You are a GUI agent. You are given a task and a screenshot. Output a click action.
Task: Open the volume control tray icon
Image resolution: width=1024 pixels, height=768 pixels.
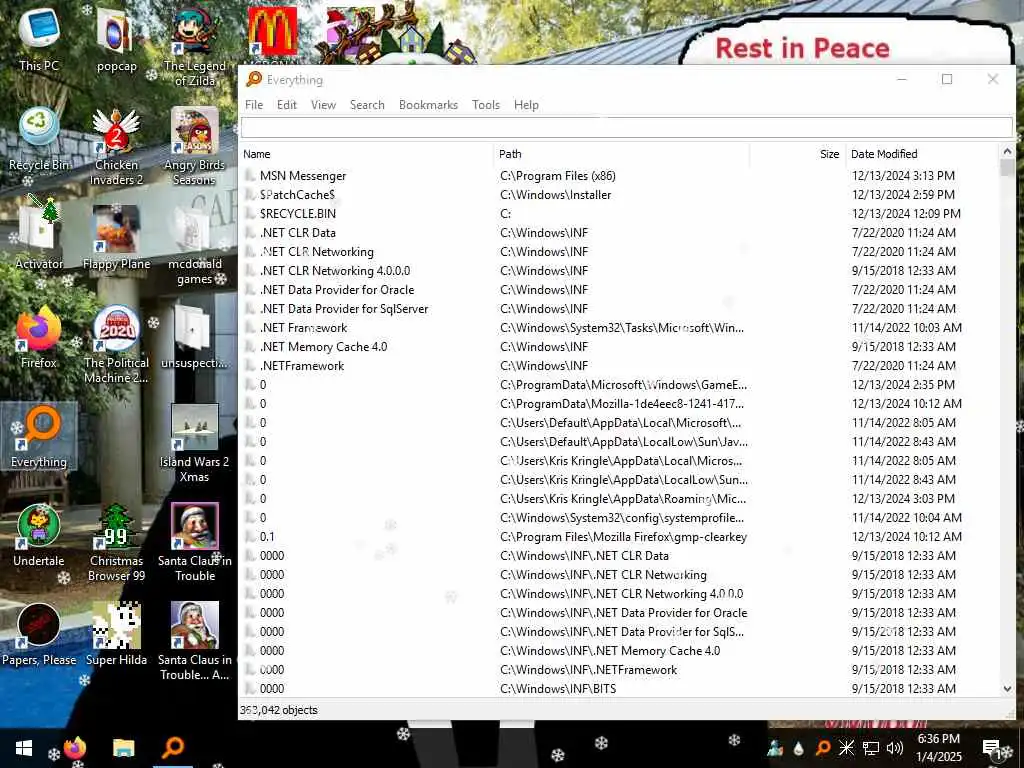[895, 748]
